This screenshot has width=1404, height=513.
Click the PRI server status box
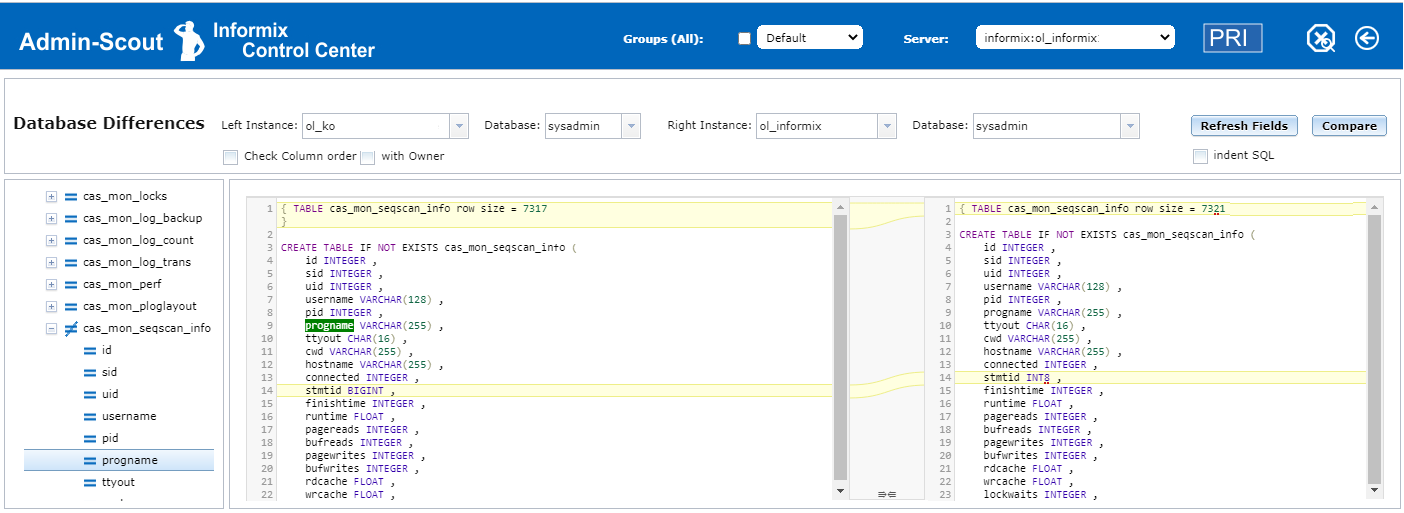(x=1233, y=38)
